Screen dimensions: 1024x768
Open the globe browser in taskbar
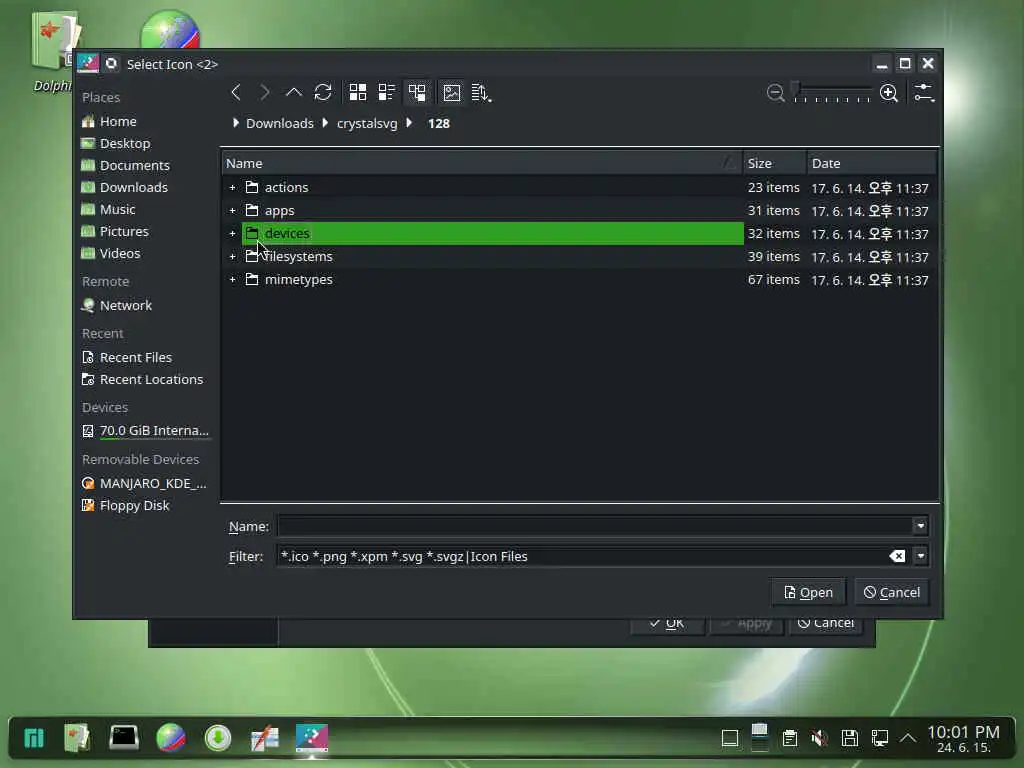coord(170,738)
